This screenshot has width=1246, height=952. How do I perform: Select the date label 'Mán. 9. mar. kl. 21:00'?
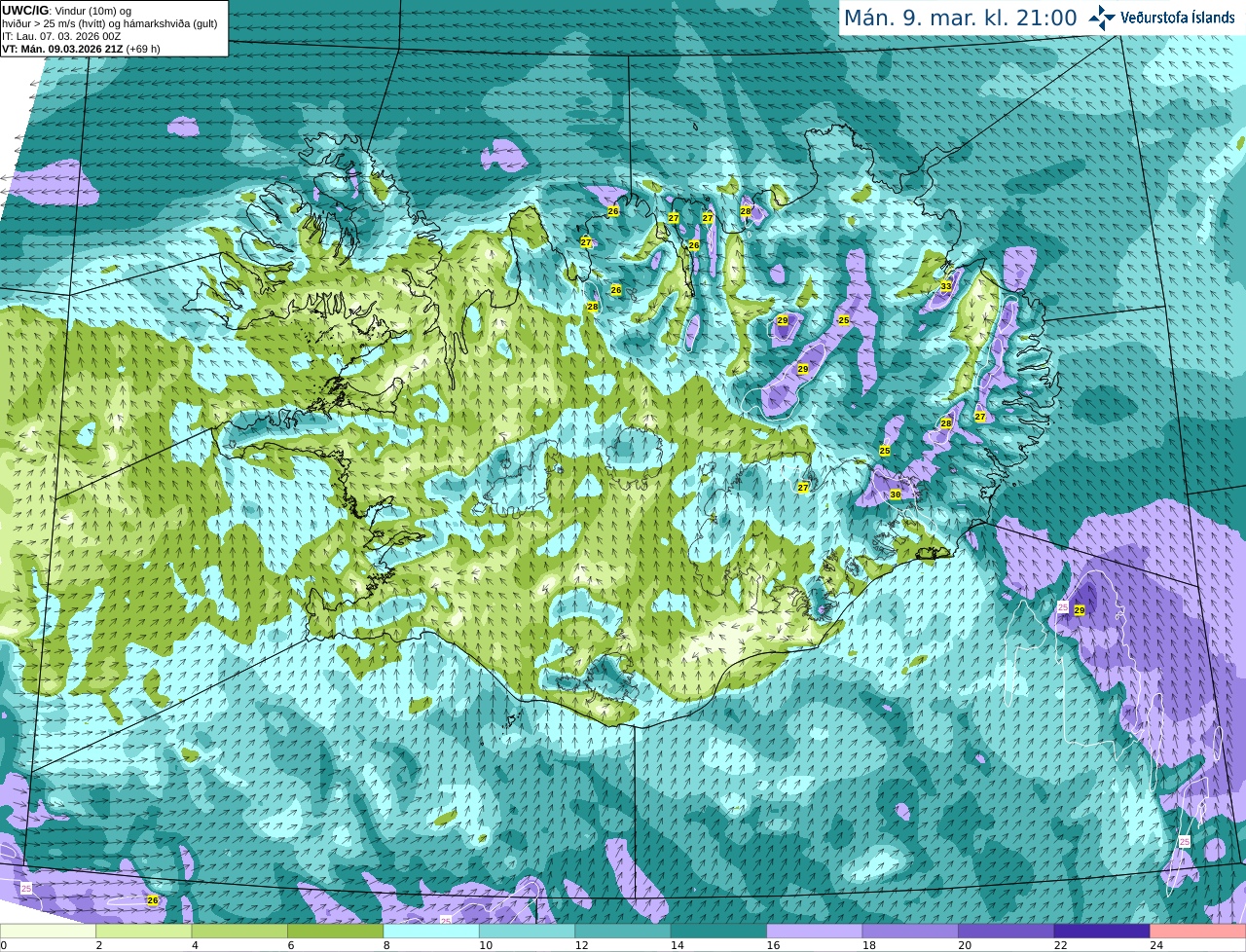pyautogui.click(x=960, y=18)
